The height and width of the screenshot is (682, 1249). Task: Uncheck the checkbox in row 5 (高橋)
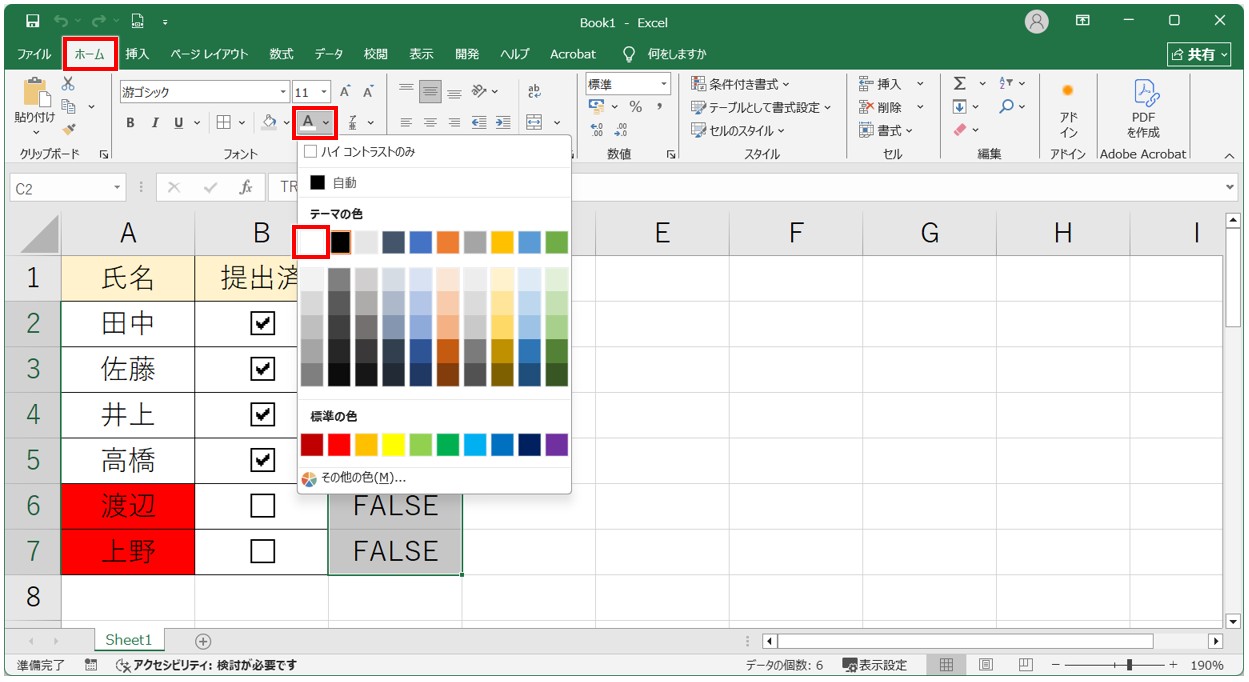[262, 460]
